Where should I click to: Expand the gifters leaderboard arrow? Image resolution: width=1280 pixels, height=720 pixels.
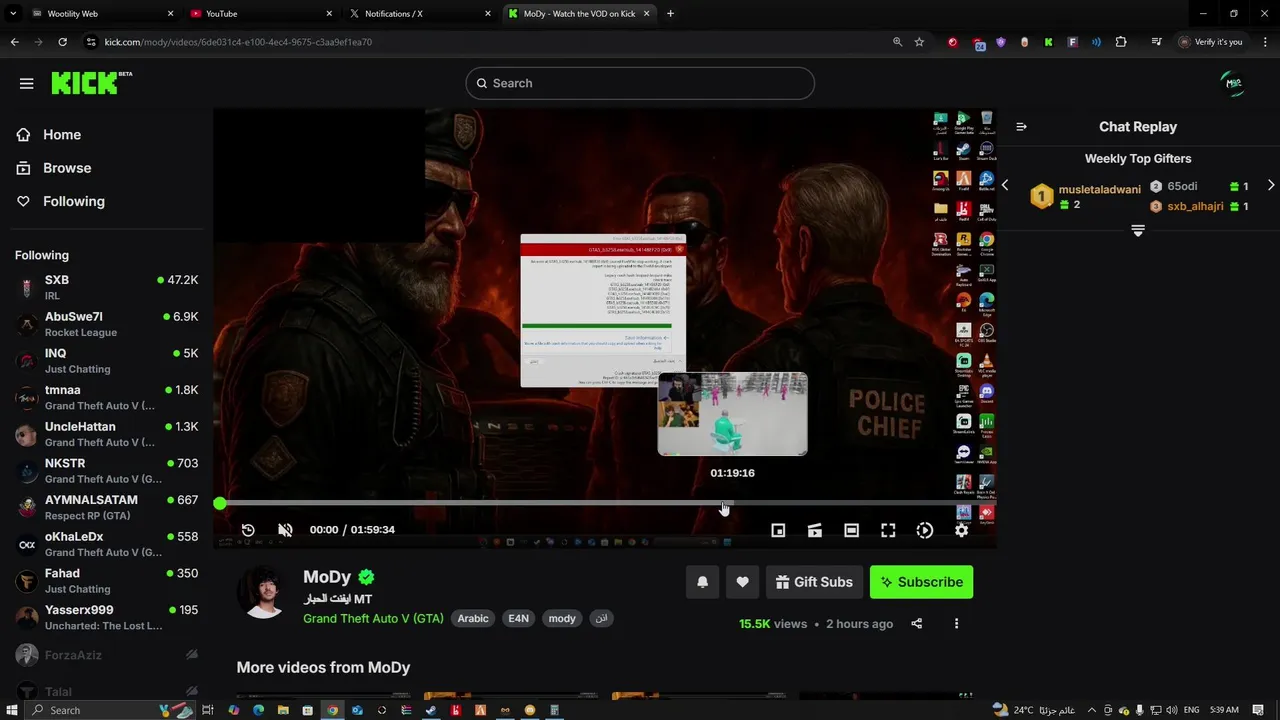(x=1138, y=231)
